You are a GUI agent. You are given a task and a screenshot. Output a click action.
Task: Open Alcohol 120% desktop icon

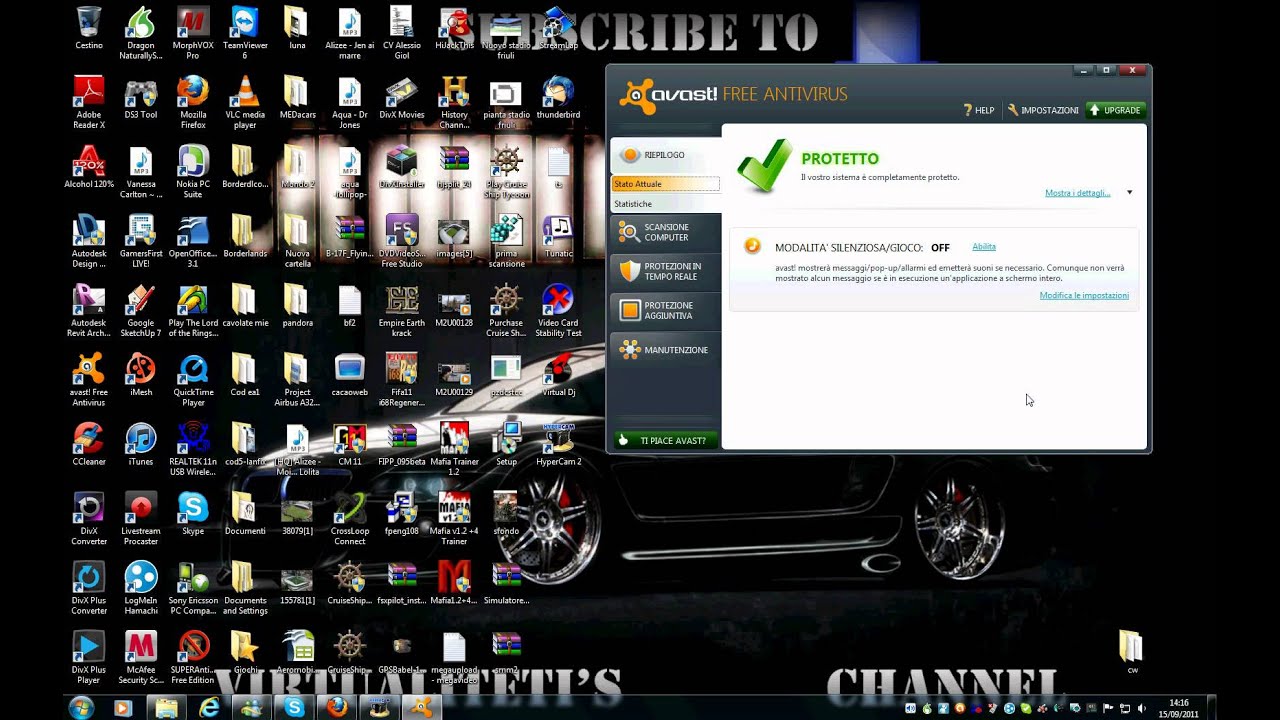(89, 167)
